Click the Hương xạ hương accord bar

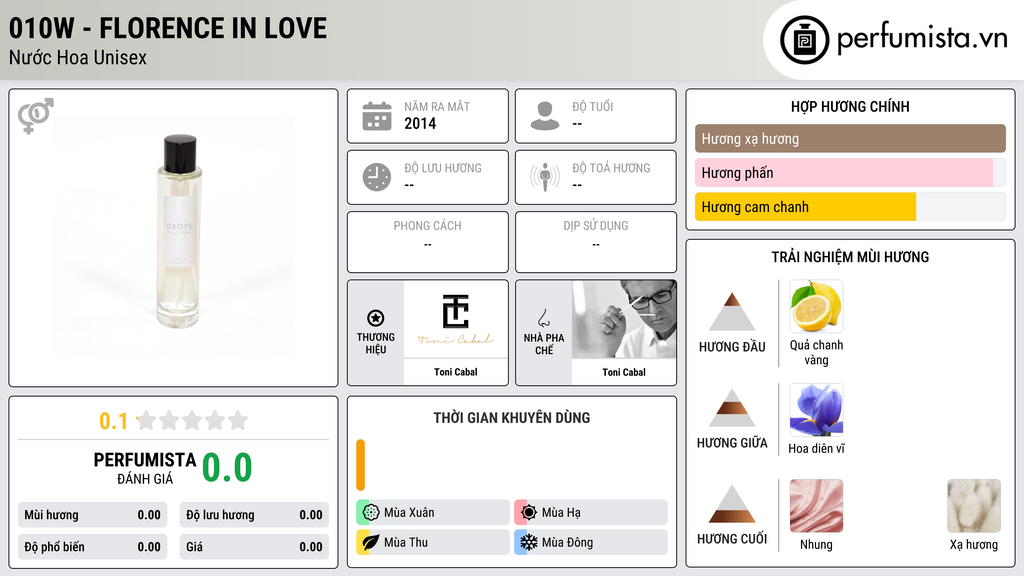pyautogui.click(x=850, y=138)
